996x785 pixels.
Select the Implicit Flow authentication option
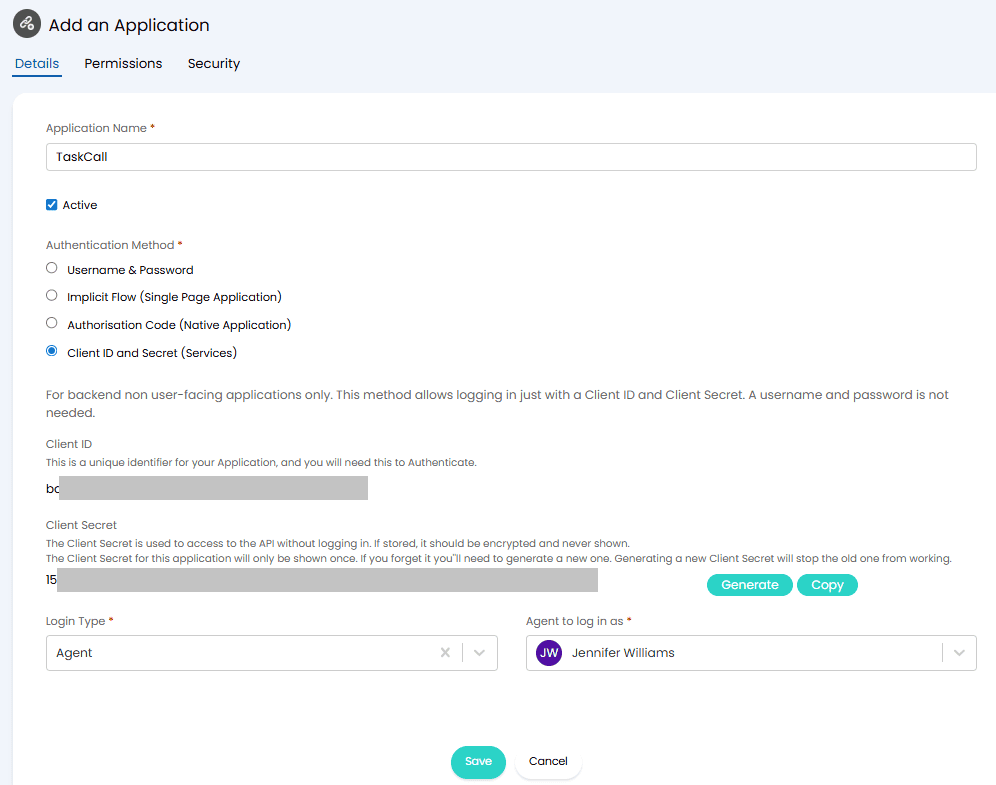coord(51,295)
